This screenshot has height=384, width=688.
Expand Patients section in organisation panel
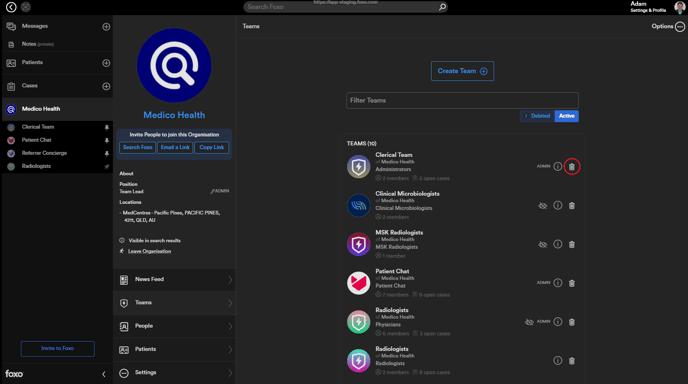point(174,349)
